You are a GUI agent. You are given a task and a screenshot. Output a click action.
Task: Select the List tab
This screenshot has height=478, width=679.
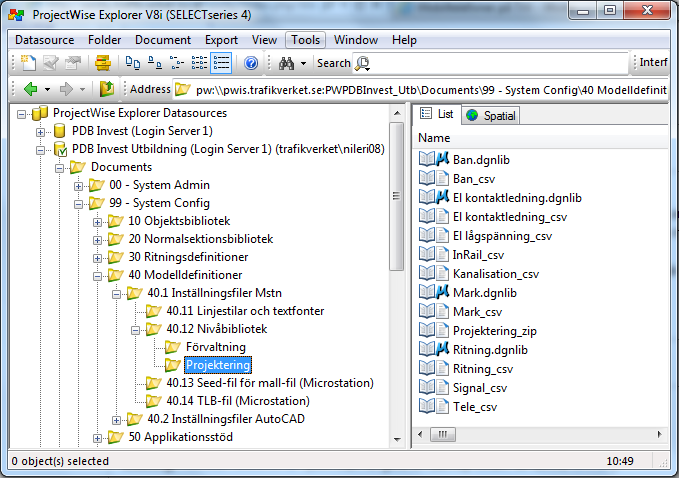tap(437, 114)
